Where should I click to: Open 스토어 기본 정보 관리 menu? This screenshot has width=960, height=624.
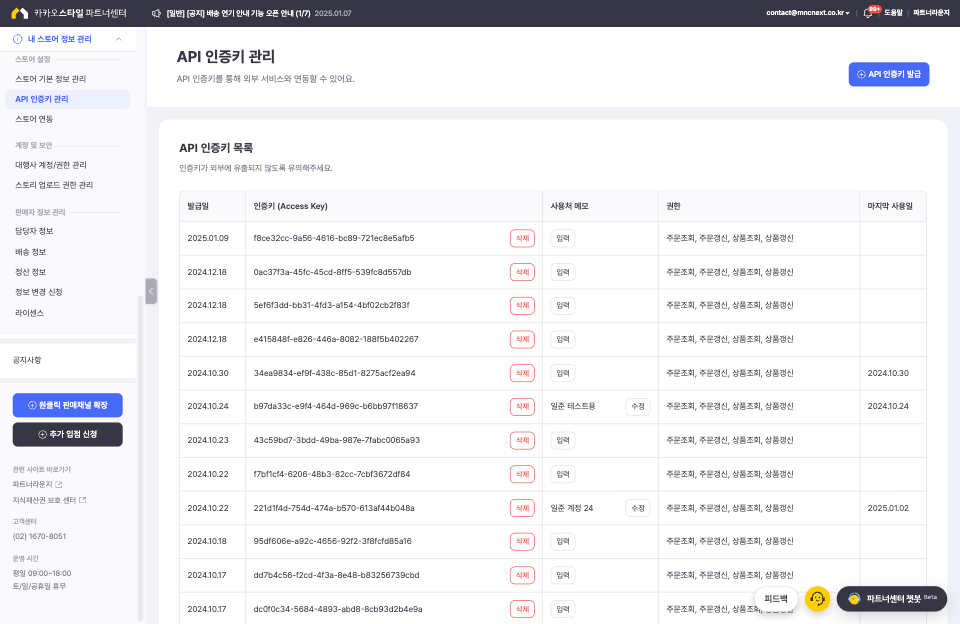pyautogui.click(x=51, y=79)
